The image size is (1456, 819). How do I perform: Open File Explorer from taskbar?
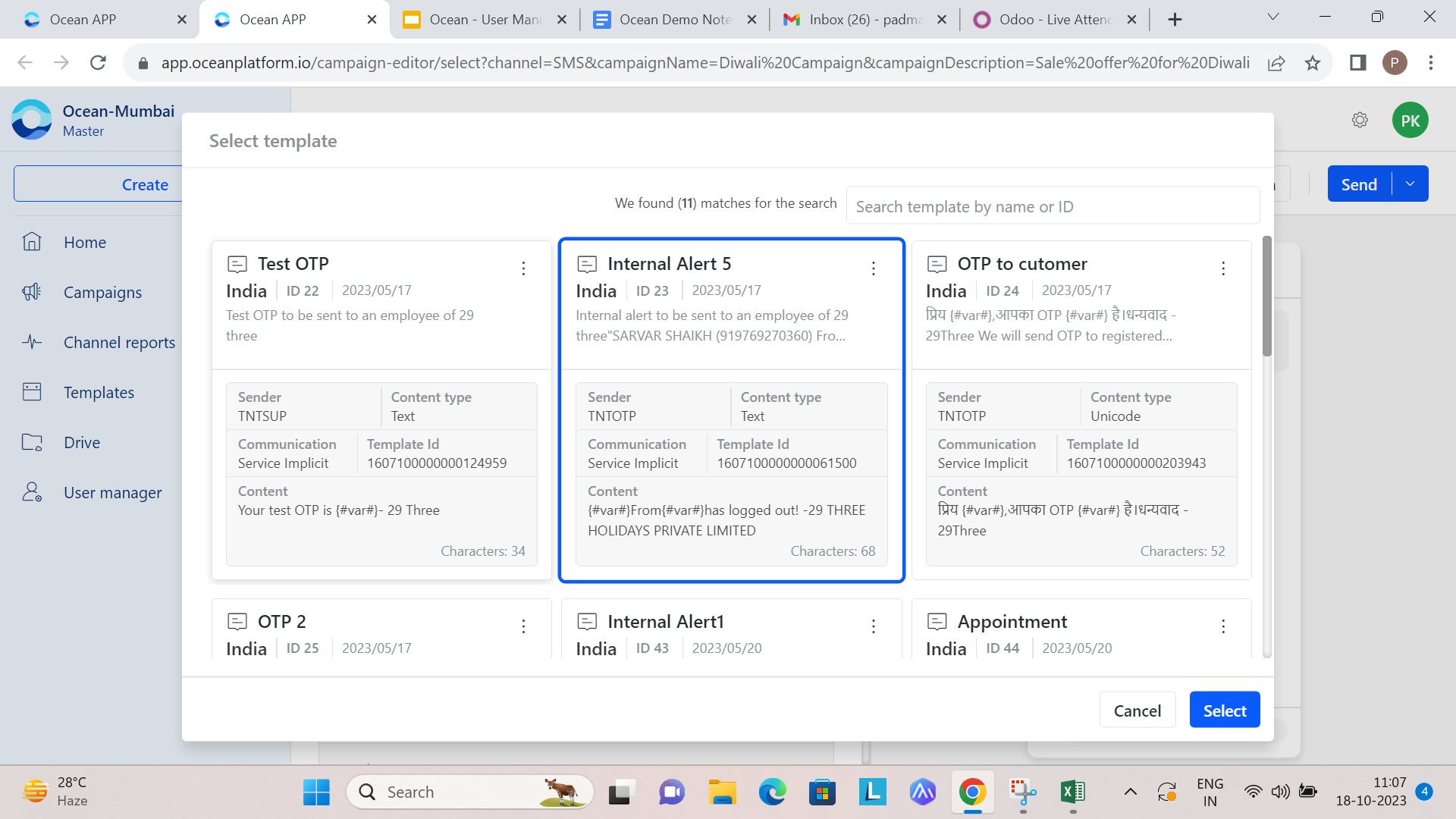coord(723,792)
